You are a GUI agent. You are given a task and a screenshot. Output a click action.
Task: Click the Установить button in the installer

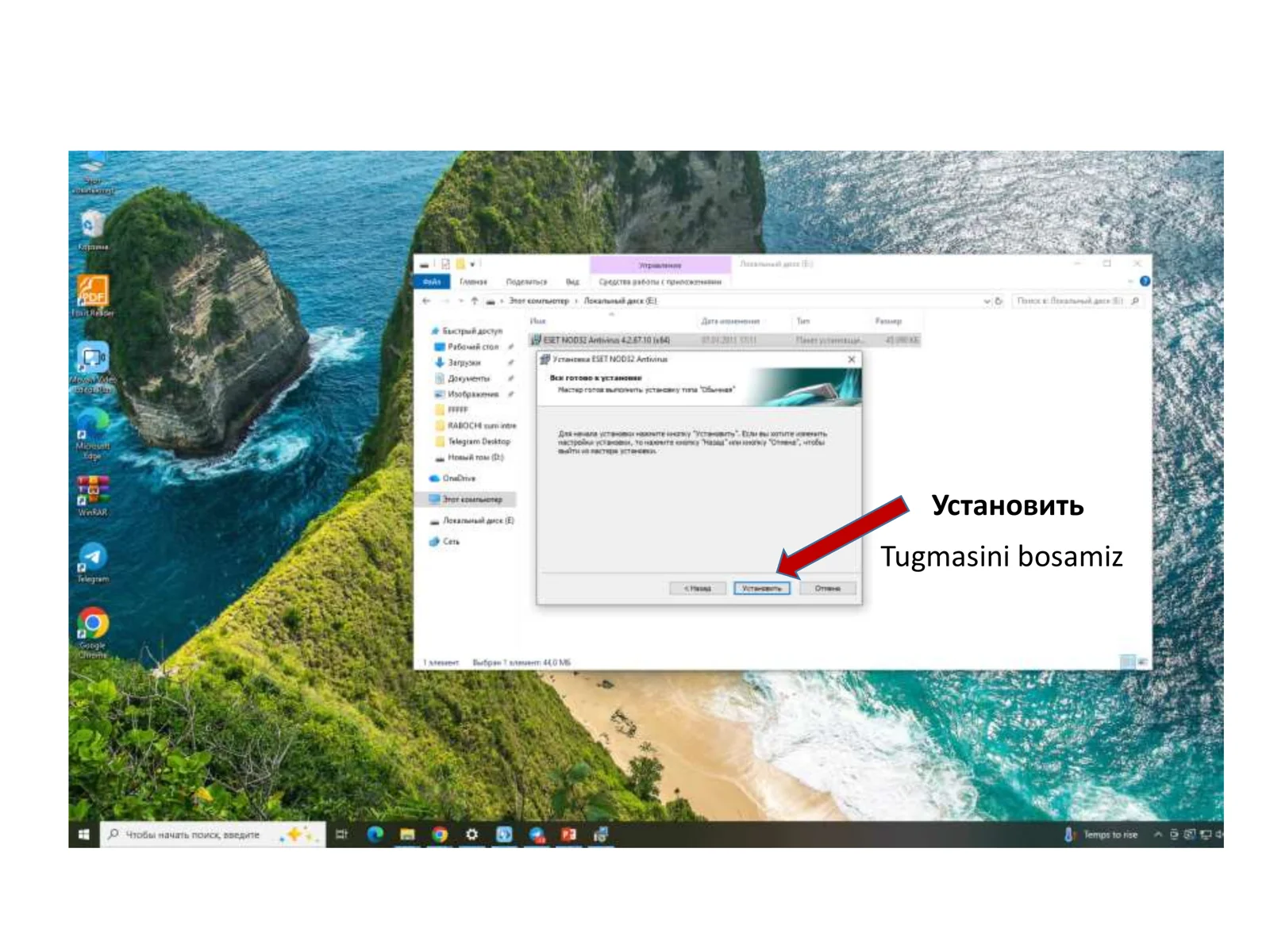(x=761, y=588)
